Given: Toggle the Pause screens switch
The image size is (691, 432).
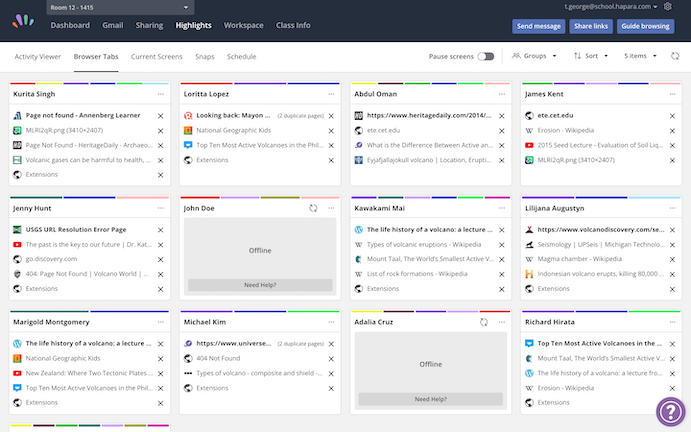Looking at the screenshot, I should (x=486, y=57).
